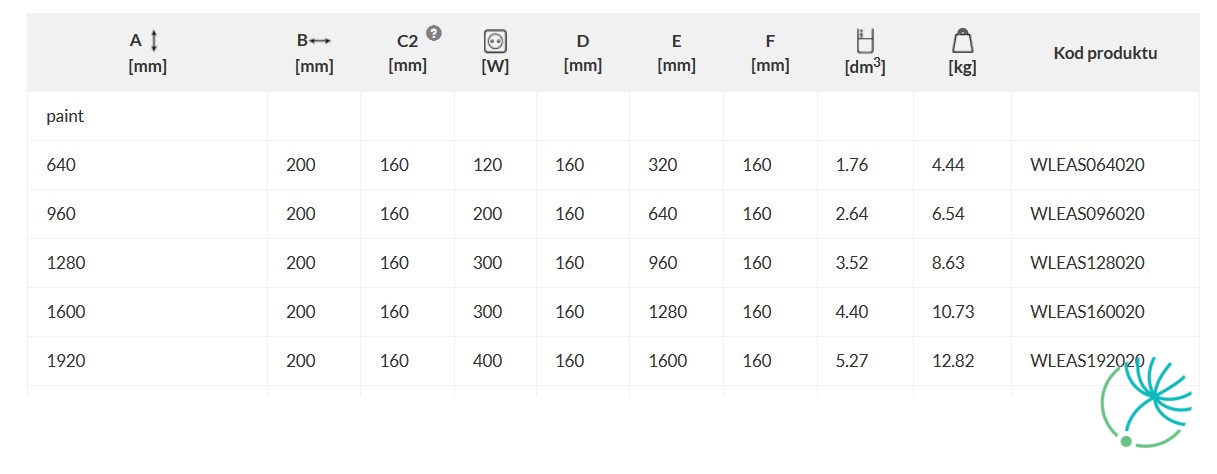Select product code WLEAS064020

point(1087,165)
